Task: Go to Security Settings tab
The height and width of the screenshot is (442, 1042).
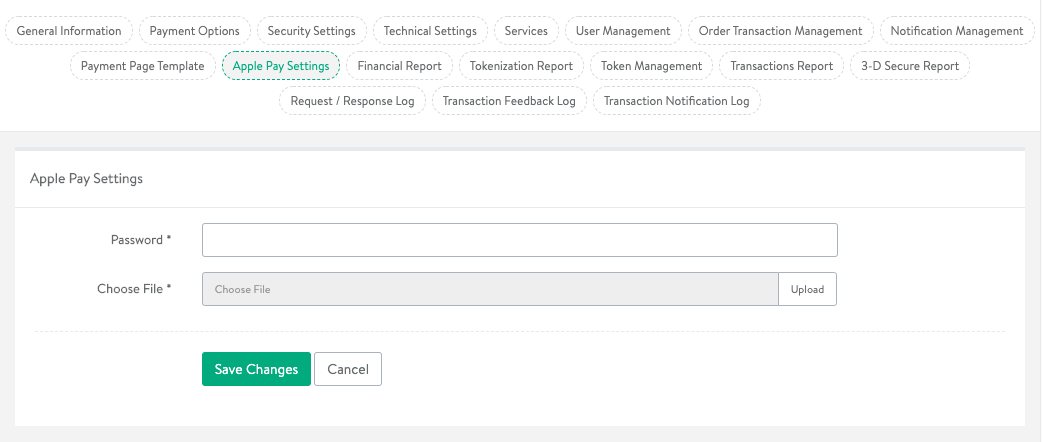Action: tap(311, 31)
